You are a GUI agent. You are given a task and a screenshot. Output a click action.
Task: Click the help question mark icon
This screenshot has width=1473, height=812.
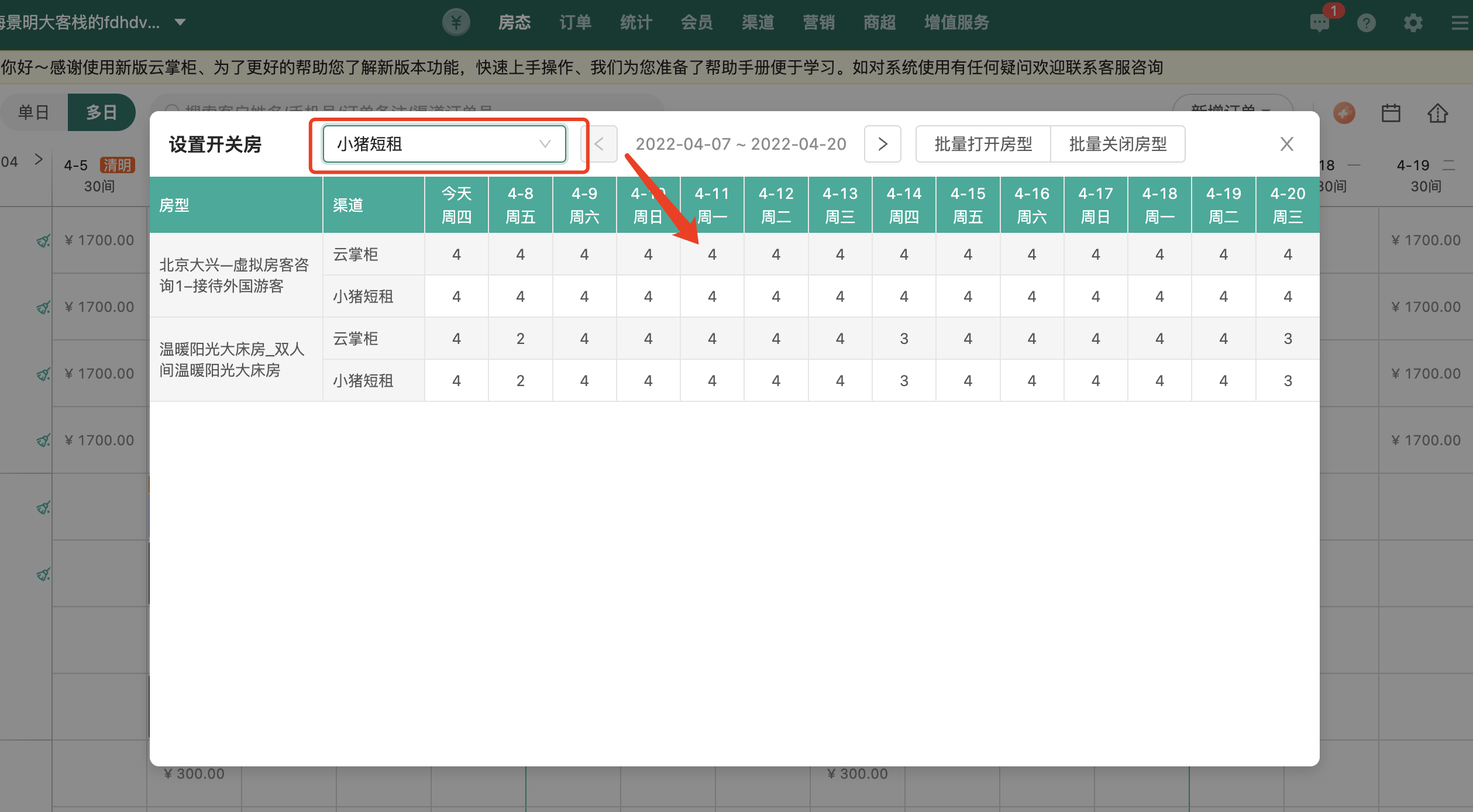(1366, 23)
